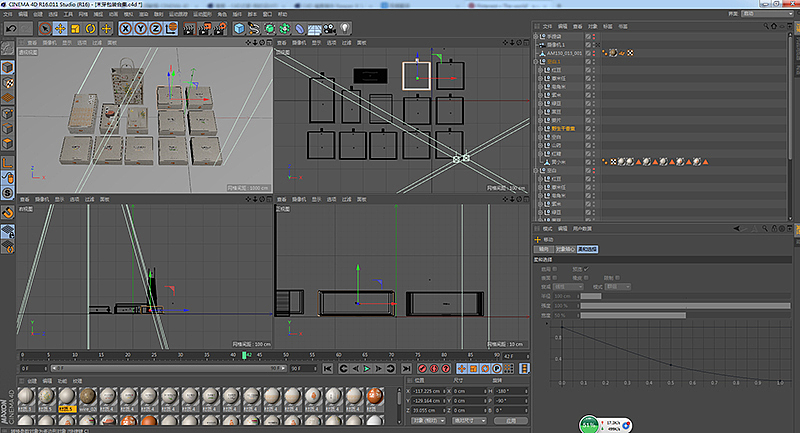800x433 pixels.
Task: Toggle the 预览 checkbox
Action: (x=586, y=269)
